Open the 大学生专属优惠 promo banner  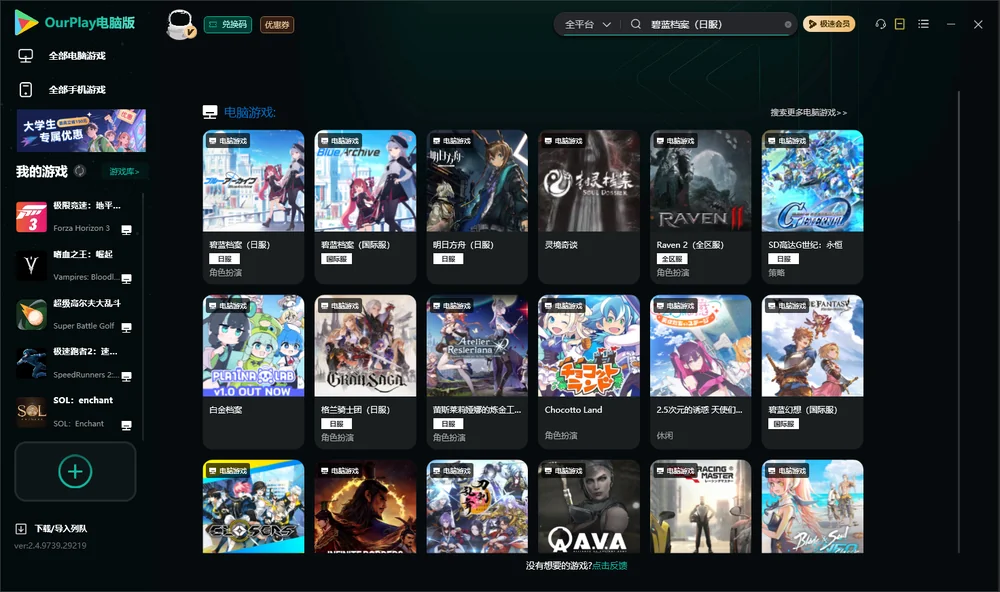point(82,131)
